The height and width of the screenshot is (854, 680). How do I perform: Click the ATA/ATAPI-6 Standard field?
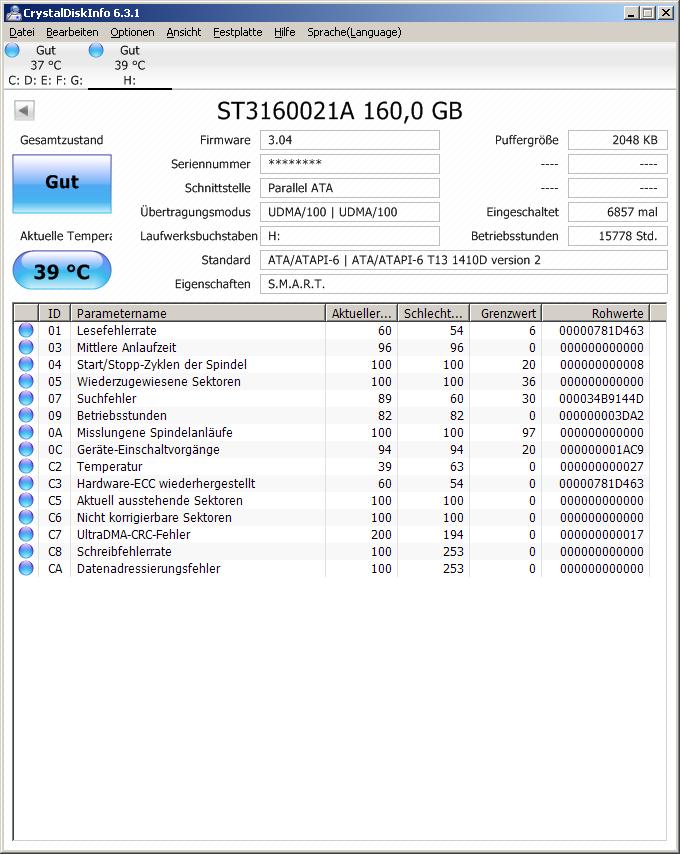464,260
